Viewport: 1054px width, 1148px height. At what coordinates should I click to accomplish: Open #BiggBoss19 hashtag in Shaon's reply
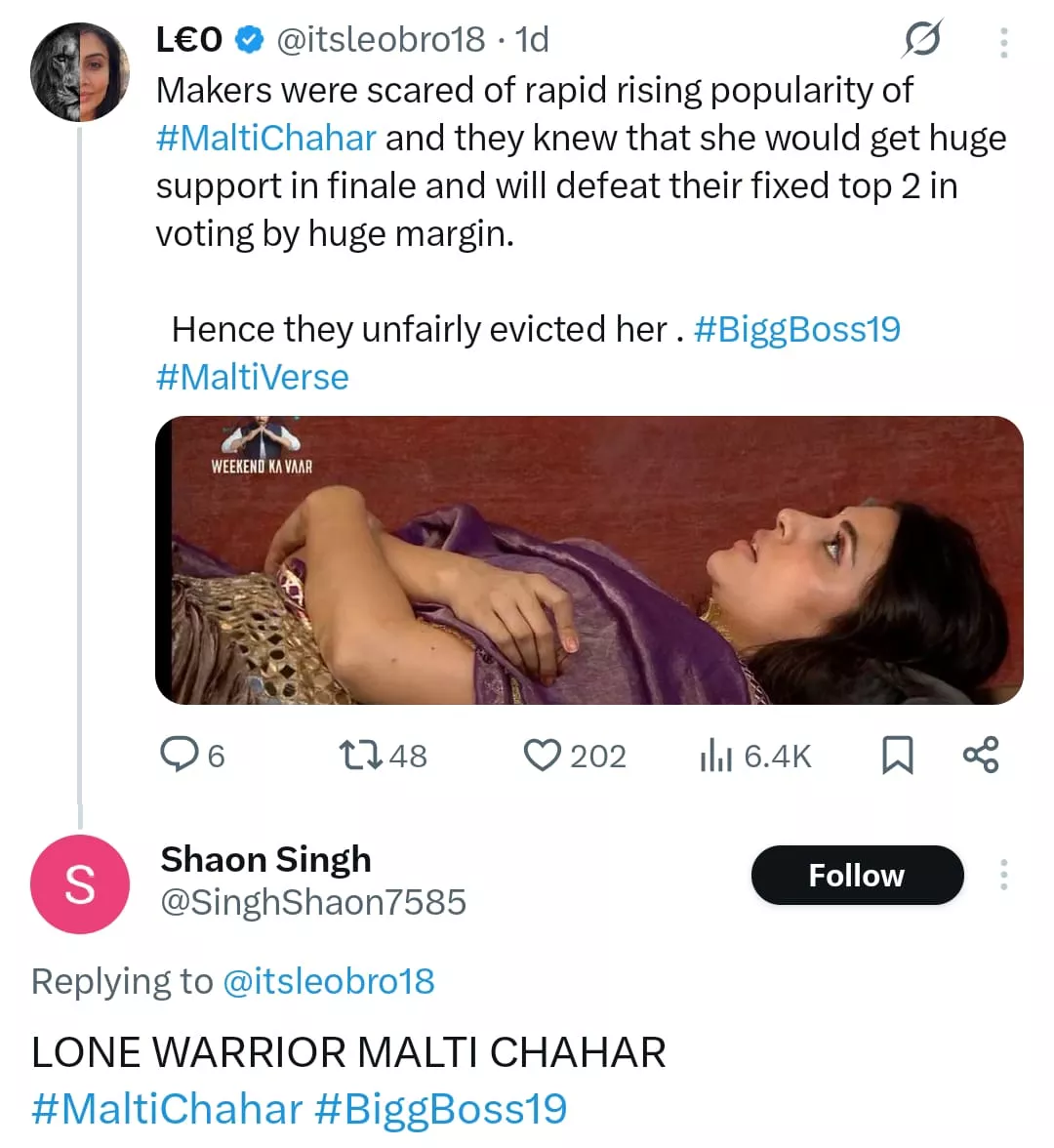(440, 1109)
